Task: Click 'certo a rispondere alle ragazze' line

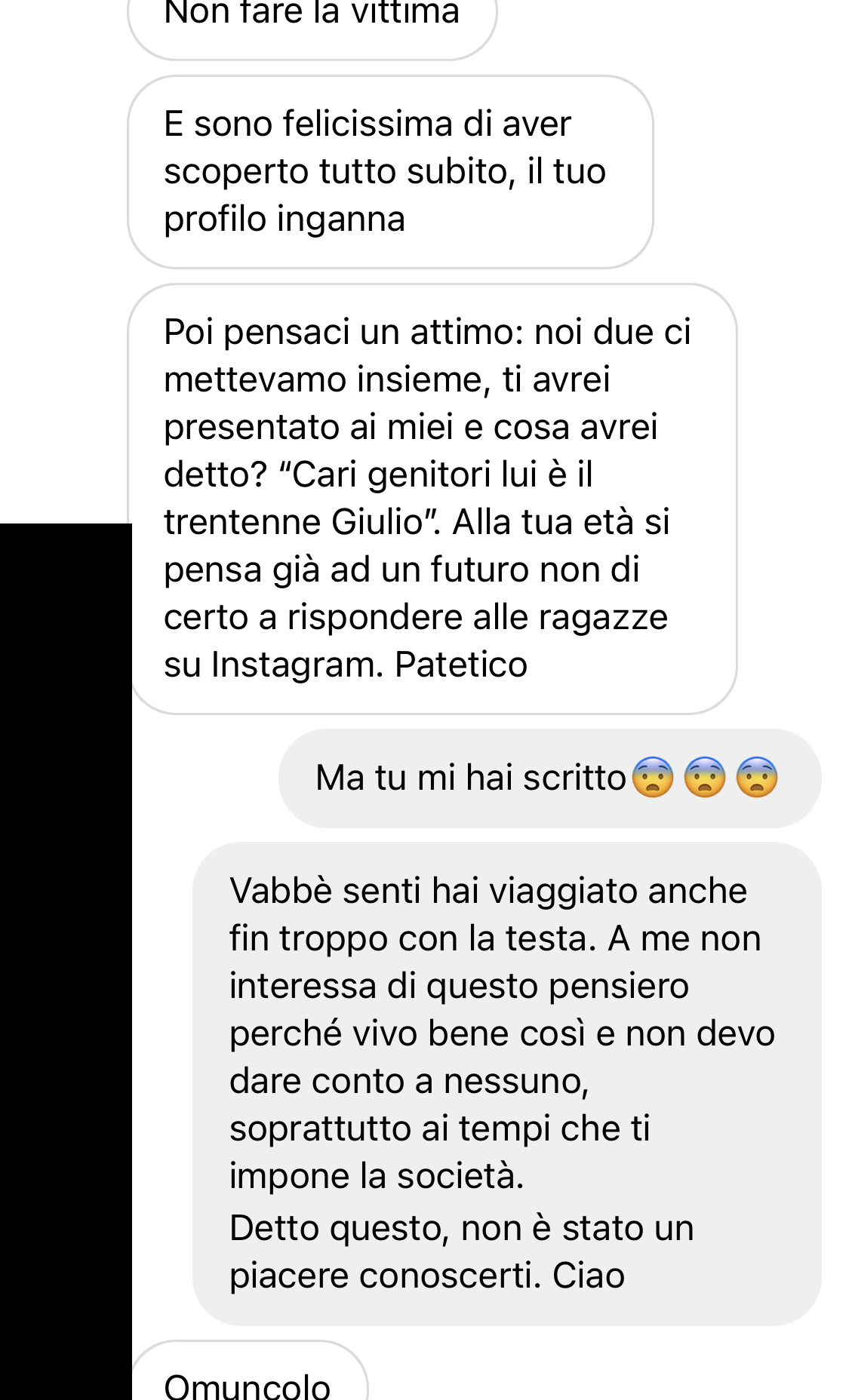Action: [416, 617]
